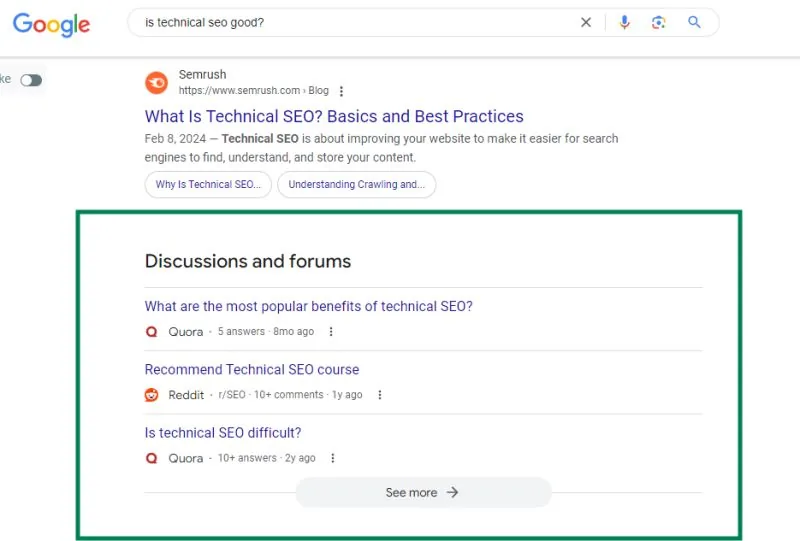Screen dimensions: 800x541
Task: Flip the toggle switch at the left edge
Action: point(31,80)
